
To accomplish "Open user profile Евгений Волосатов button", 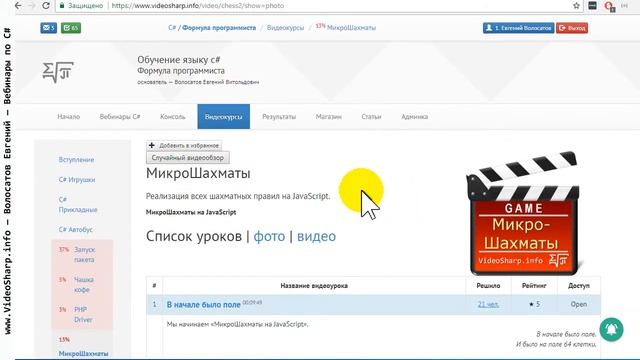I will [x=518, y=28].
